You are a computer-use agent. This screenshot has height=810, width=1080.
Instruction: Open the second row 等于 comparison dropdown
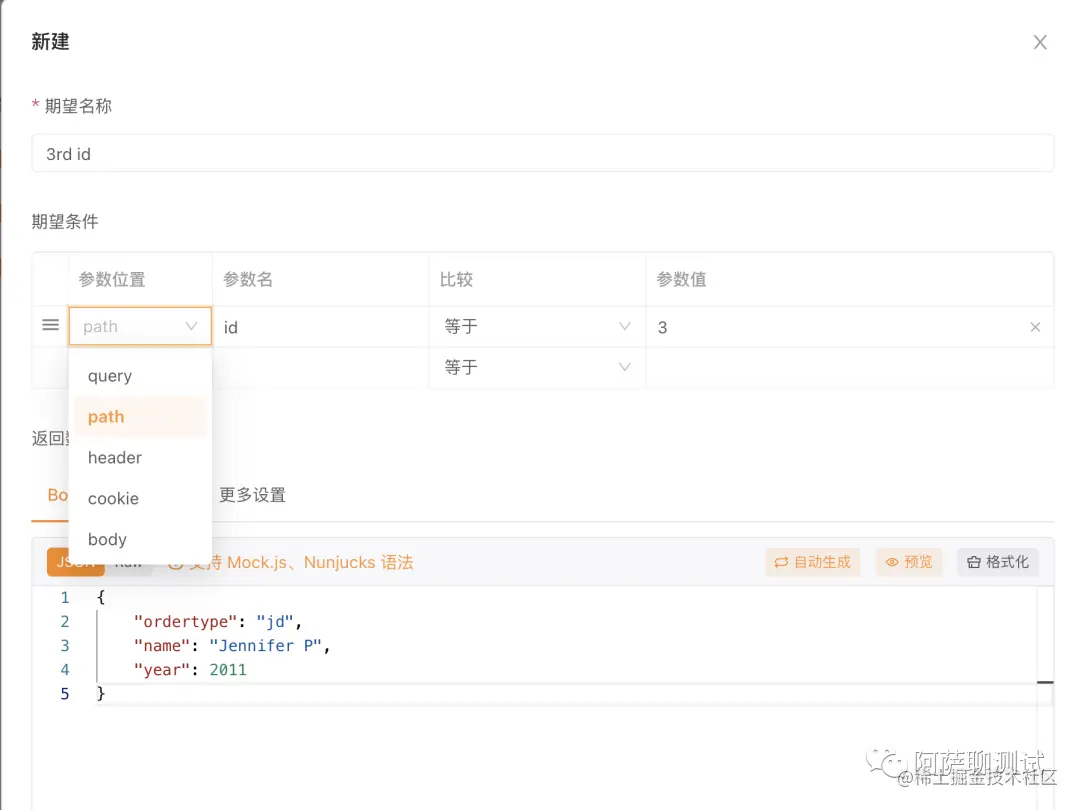coord(537,367)
